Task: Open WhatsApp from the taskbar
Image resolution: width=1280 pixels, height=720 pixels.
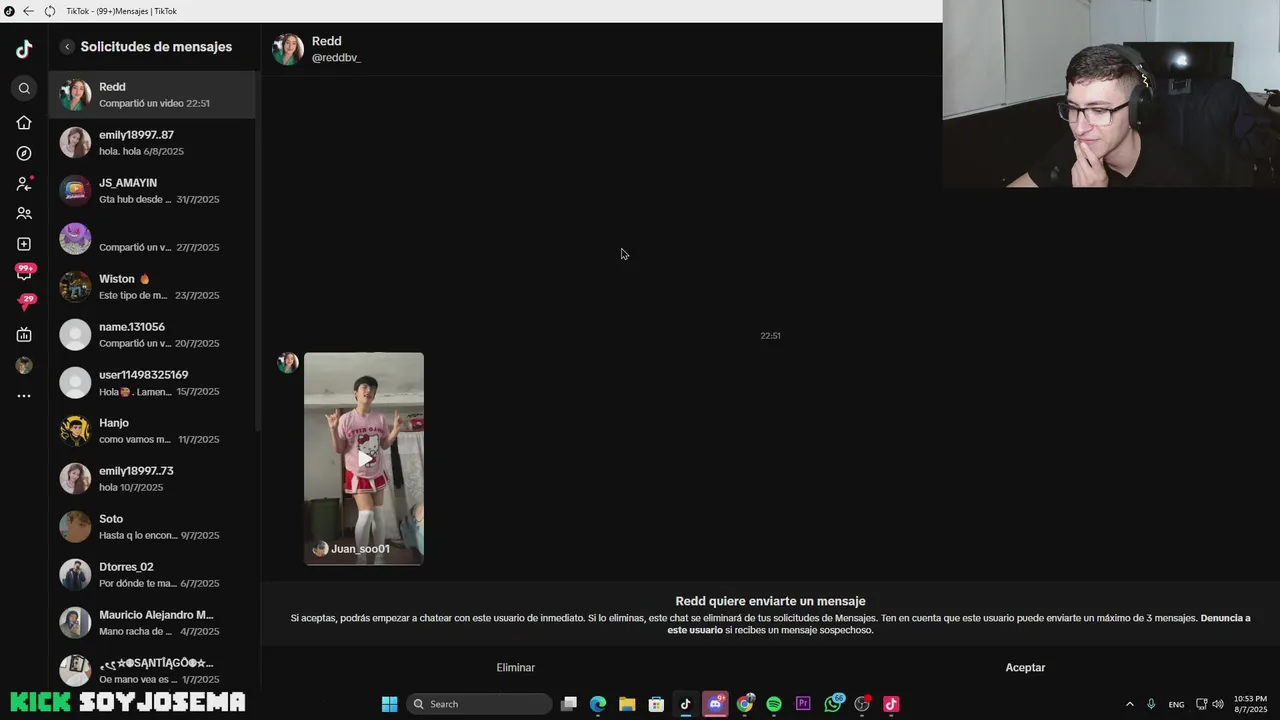Action: click(833, 704)
